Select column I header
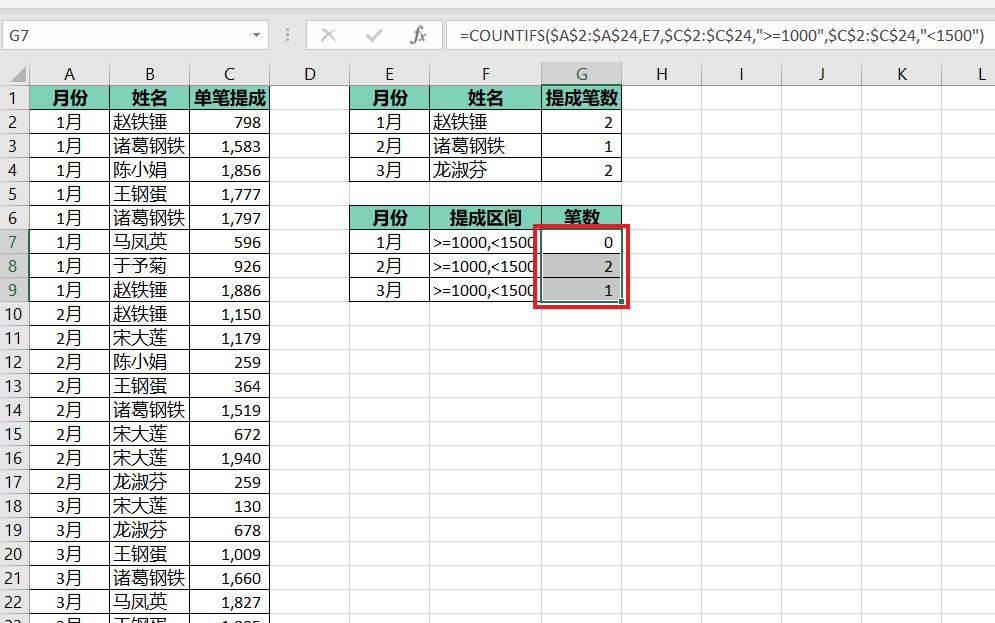This screenshot has width=995, height=623. [742, 74]
